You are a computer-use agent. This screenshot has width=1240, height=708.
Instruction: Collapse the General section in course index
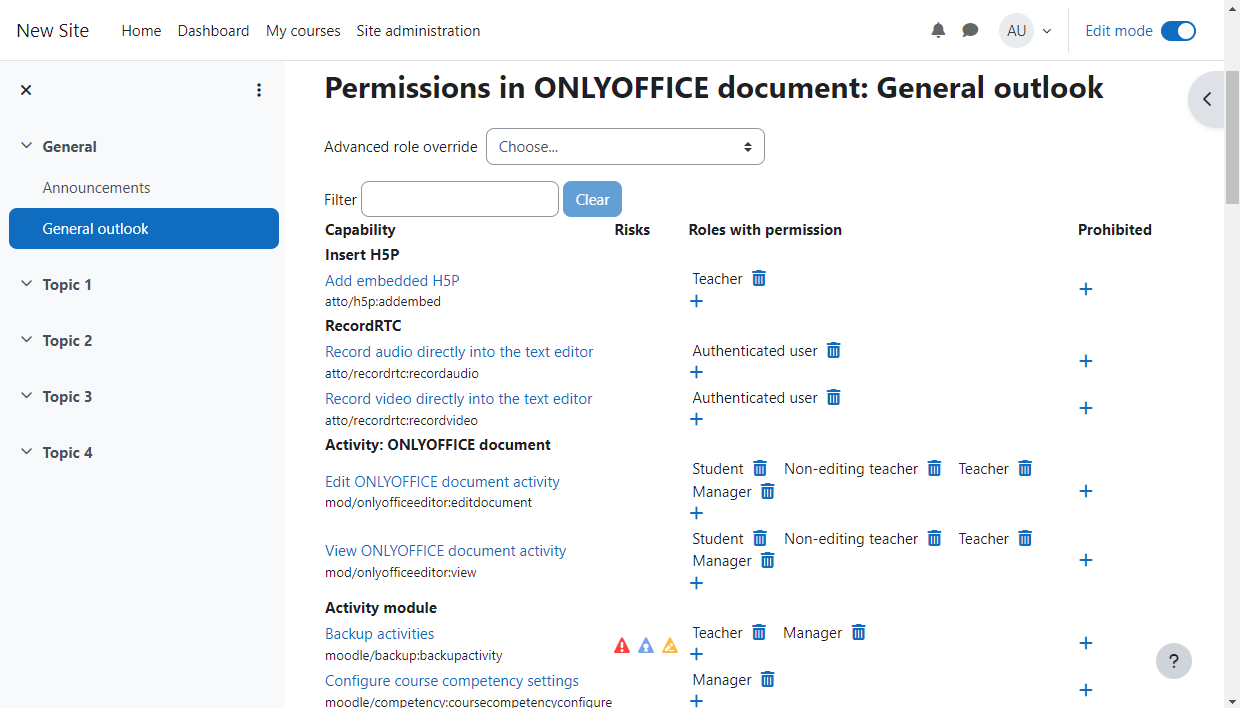[27, 147]
